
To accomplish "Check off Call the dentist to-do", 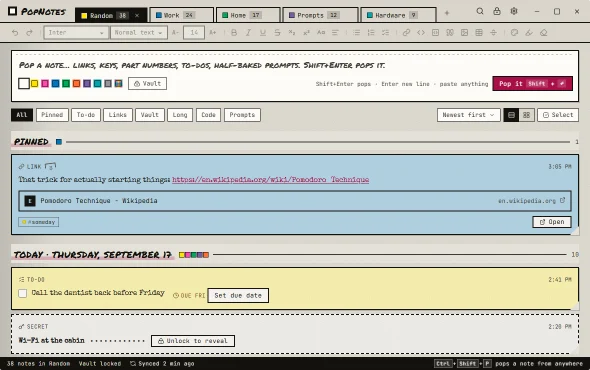I will [x=23, y=293].
